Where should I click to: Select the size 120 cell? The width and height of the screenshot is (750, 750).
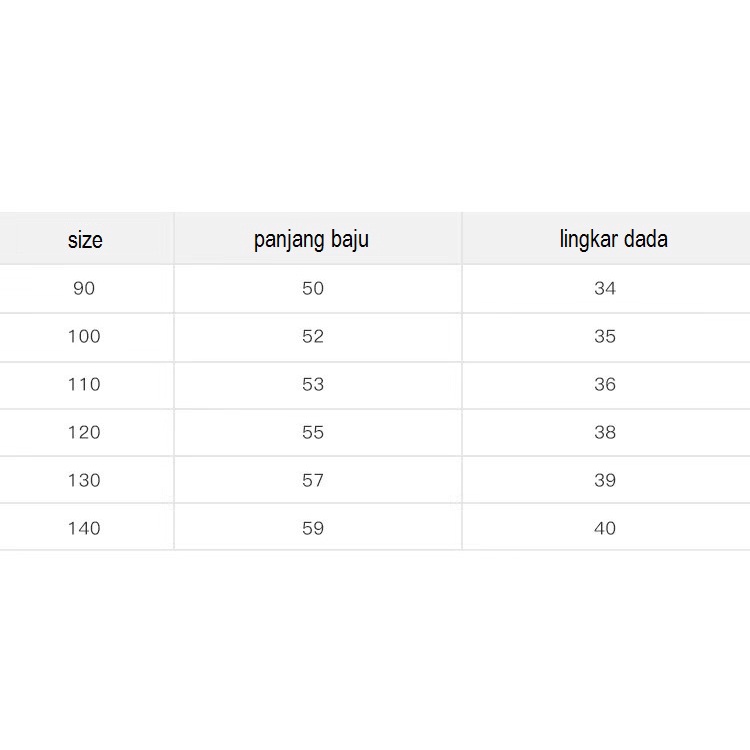pos(84,432)
